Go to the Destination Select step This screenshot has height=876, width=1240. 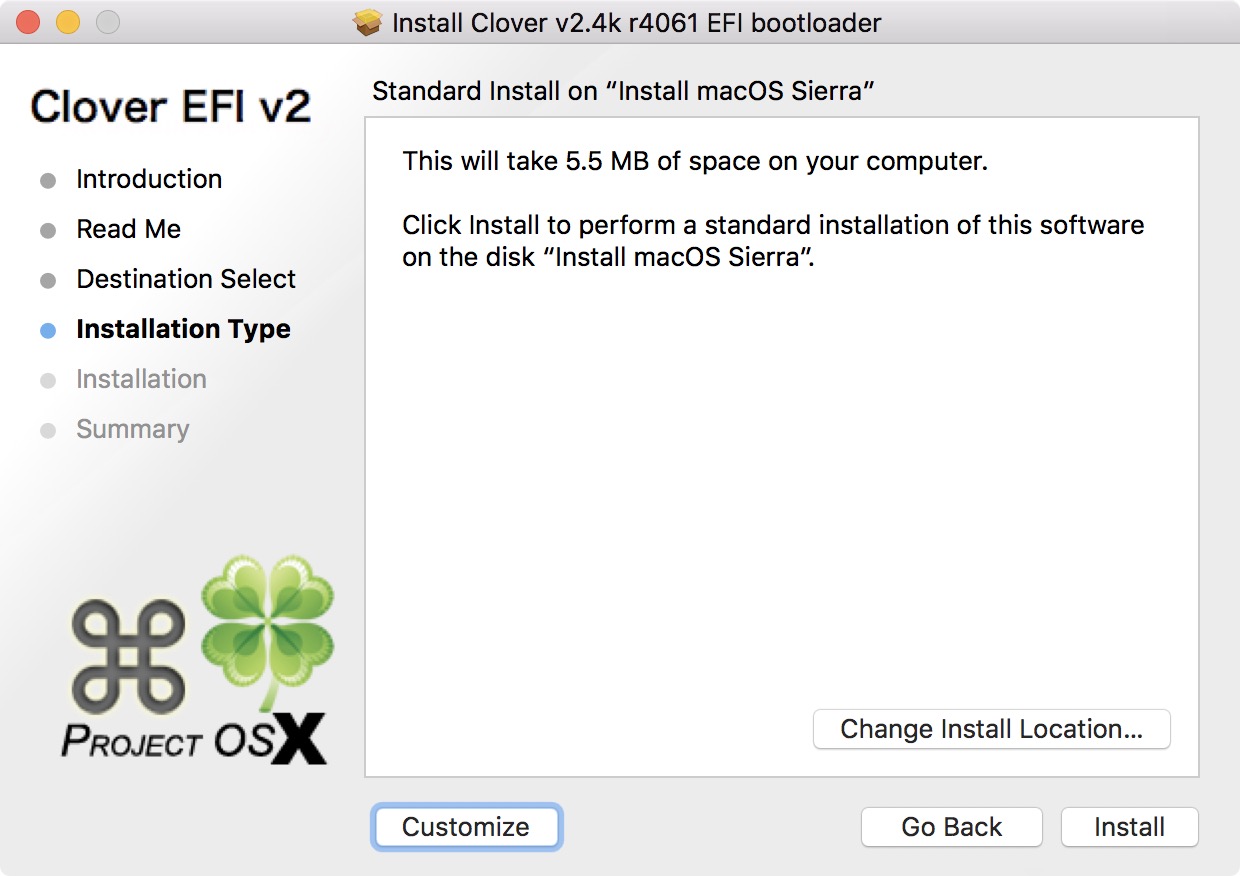186,279
